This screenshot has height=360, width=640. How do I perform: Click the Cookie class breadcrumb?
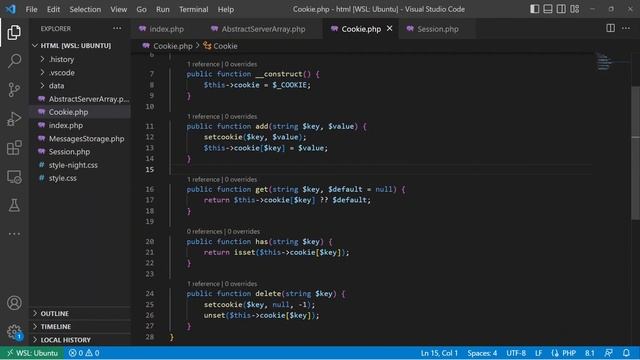pos(220,46)
